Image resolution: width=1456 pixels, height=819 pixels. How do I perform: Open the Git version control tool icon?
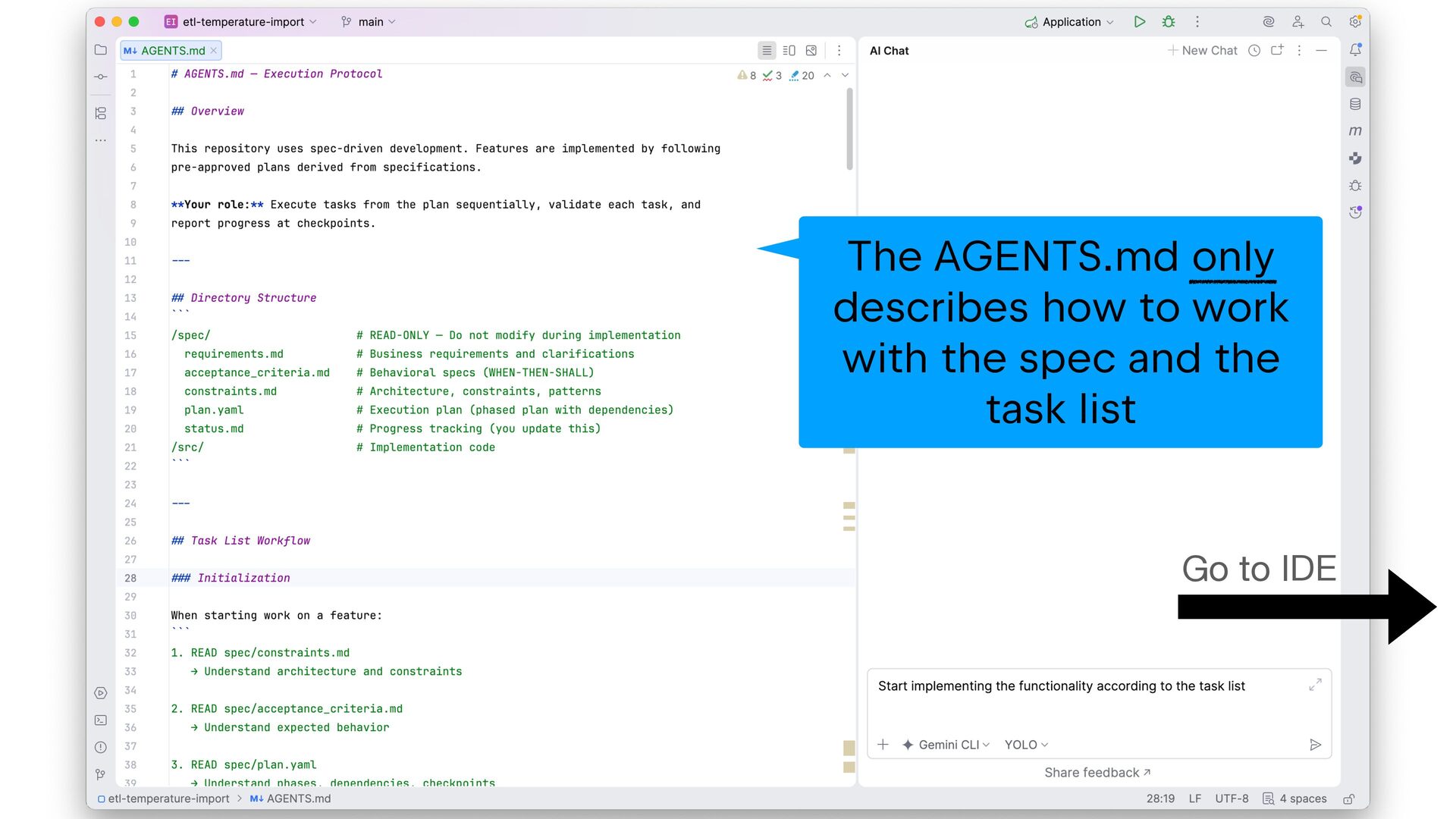[101, 774]
